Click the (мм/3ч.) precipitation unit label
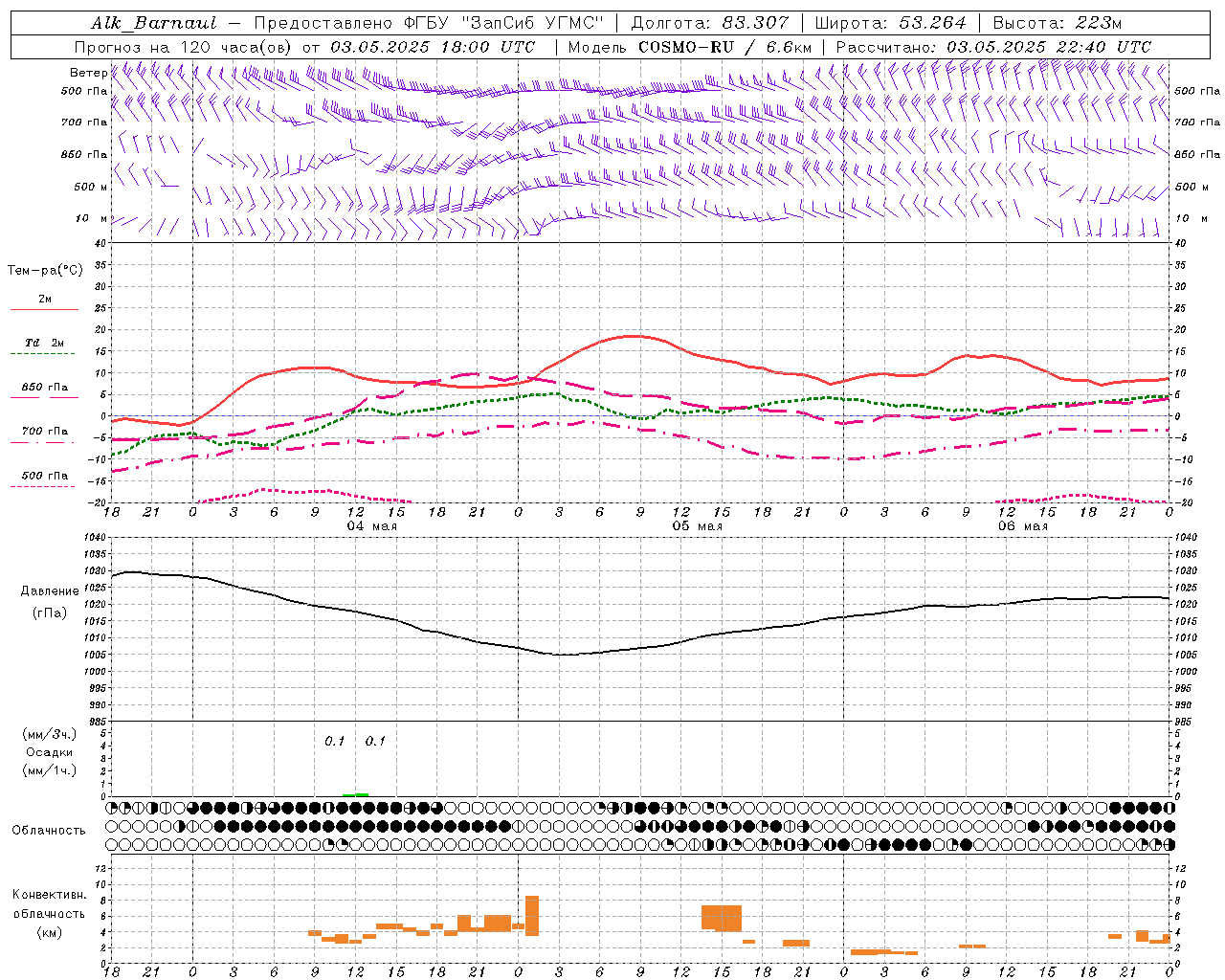The width and height of the screenshot is (1225, 980). tap(50, 734)
